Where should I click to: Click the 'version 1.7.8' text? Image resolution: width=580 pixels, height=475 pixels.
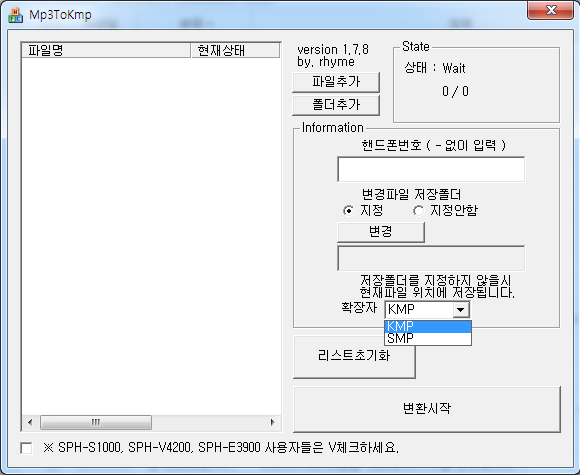pos(333,50)
